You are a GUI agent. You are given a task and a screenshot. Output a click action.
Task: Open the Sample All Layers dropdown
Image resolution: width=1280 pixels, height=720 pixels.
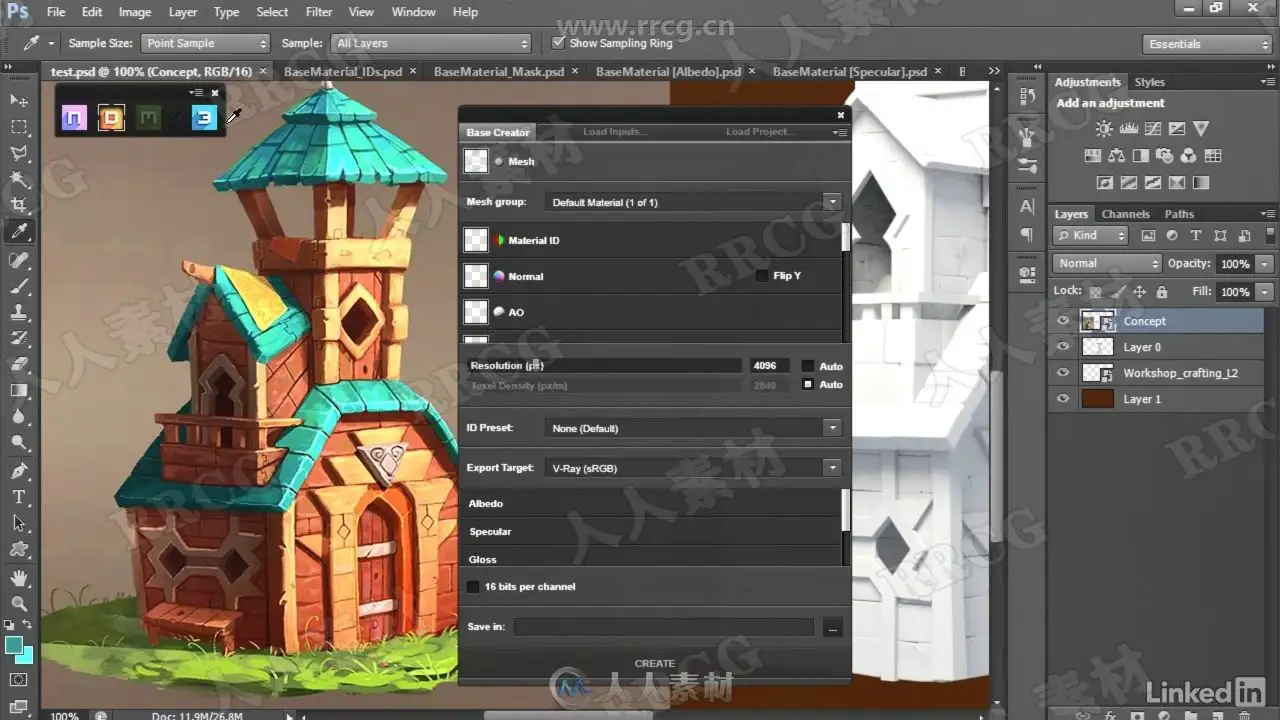click(431, 44)
